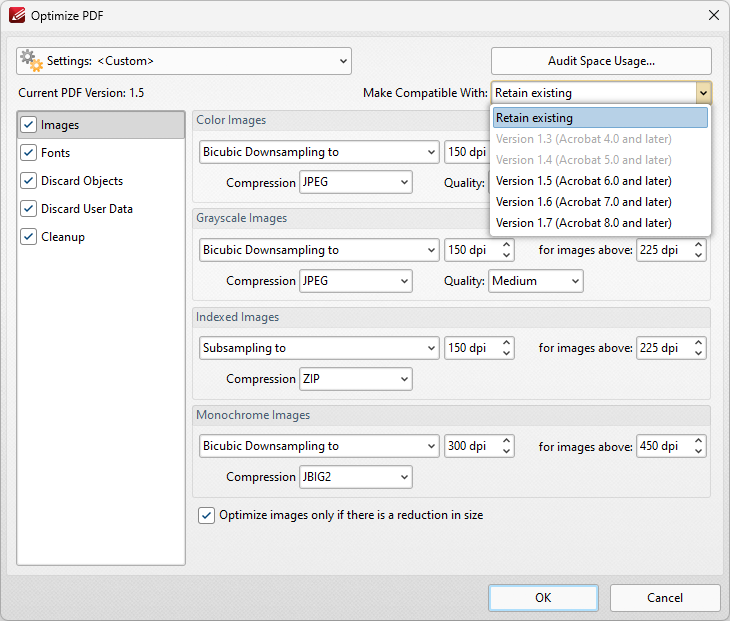
Task: Decrease Grayscale 150 dpi value with down arrow
Action: 507,256
